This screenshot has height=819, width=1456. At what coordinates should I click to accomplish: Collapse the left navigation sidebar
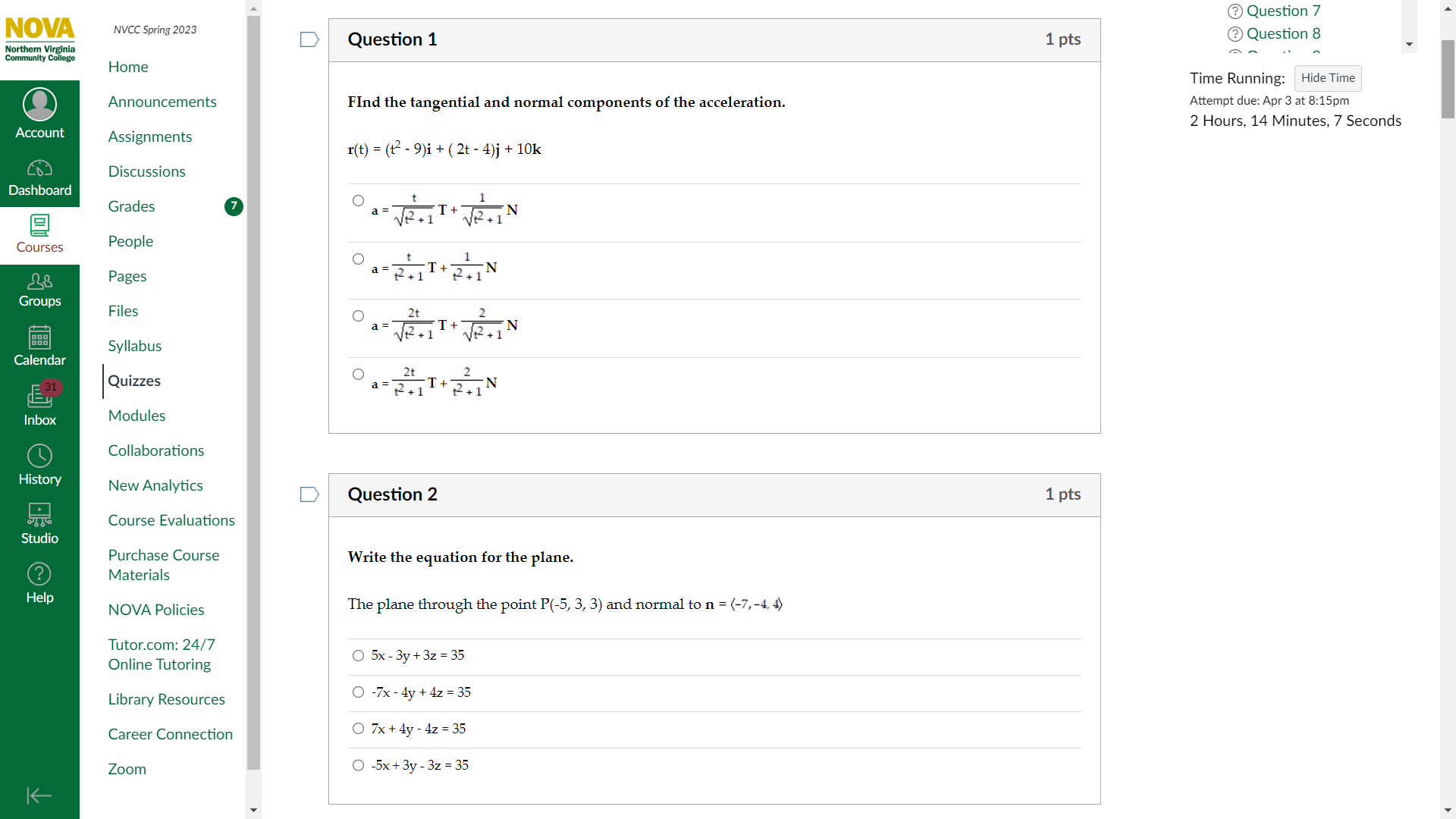(x=39, y=795)
